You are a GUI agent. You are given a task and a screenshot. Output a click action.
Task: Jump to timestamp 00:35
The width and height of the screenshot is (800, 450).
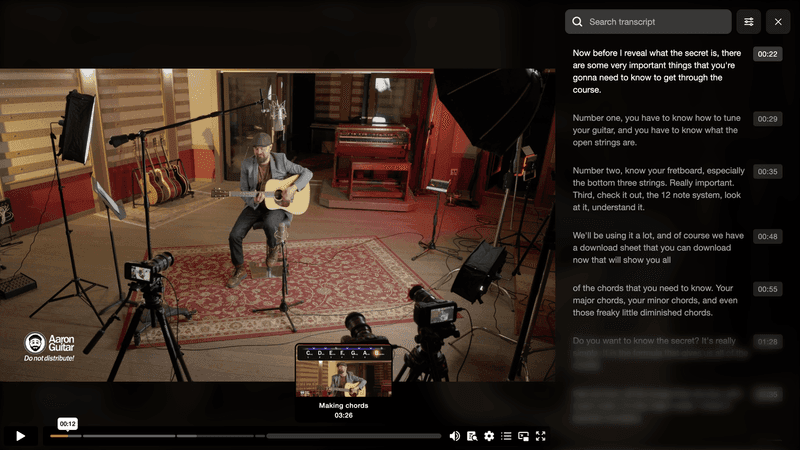[767, 172]
